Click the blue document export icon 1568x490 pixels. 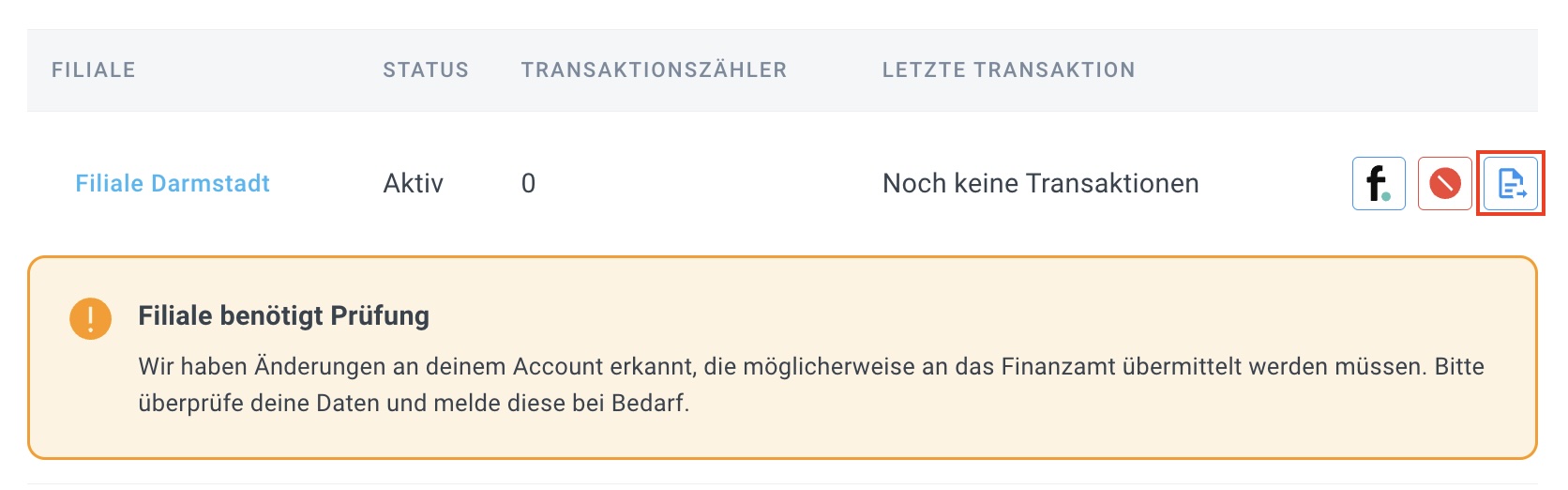[x=1511, y=183]
